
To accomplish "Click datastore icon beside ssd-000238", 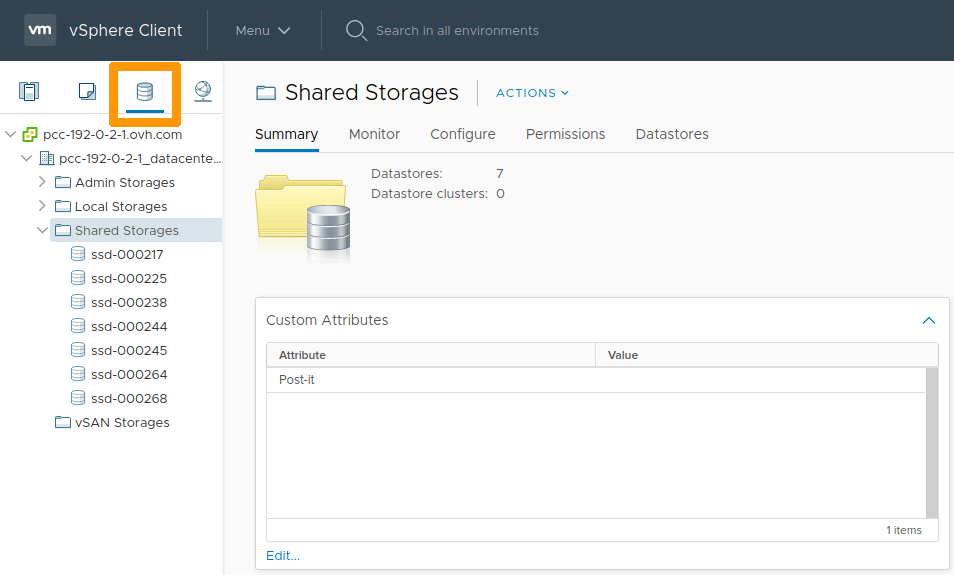I will click(x=78, y=302).
